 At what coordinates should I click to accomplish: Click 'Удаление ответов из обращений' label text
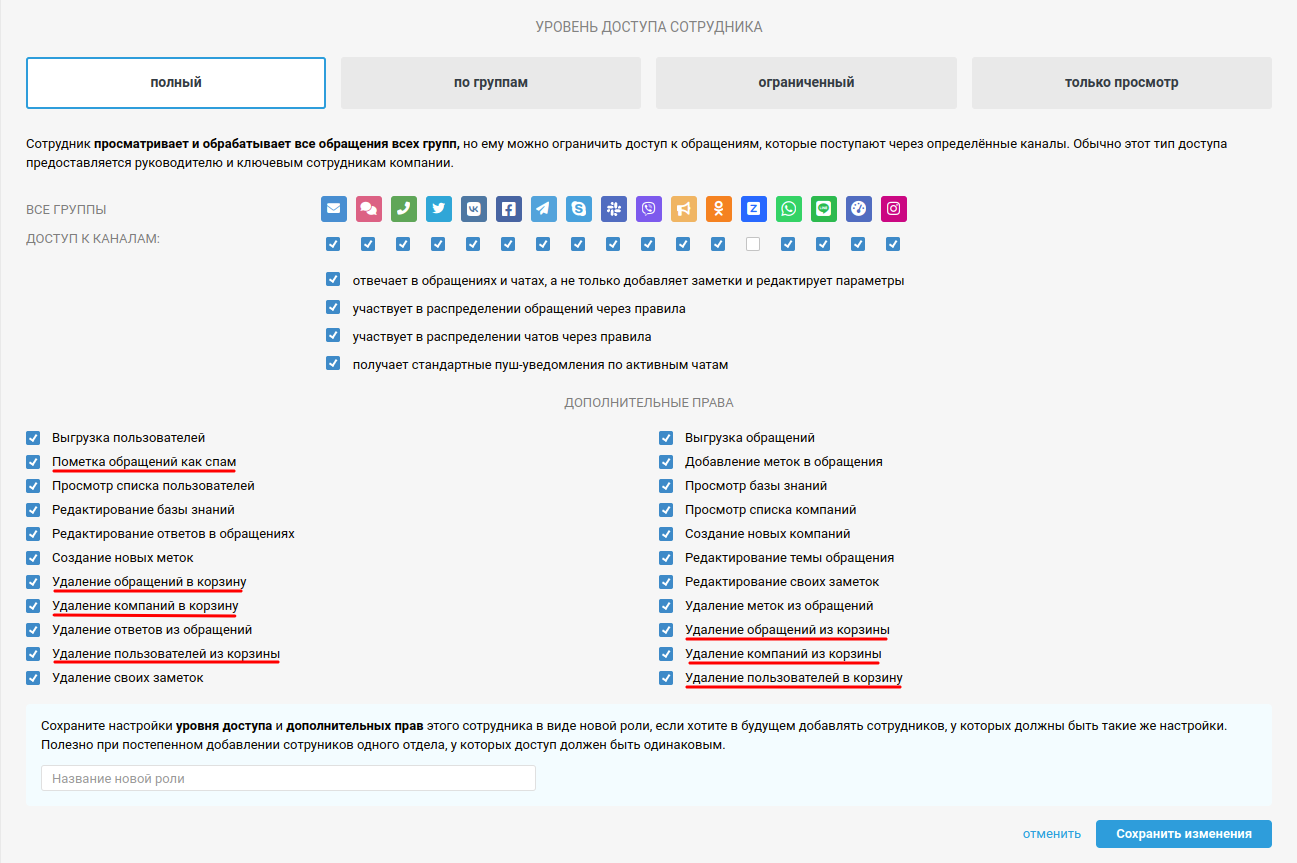[x=152, y=630]
